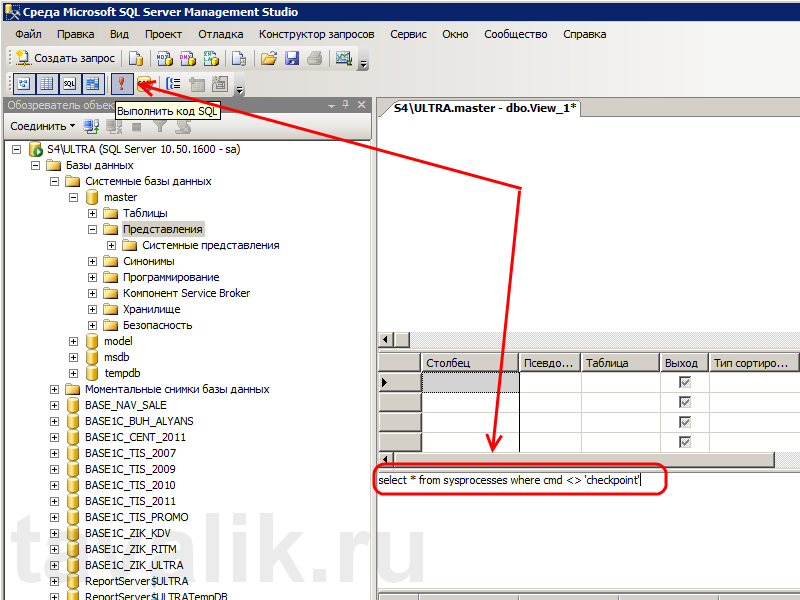This screenshot has width=800, height=600.
Task: Close the Object Explorer panel
Action: click(x=362, y=105)
